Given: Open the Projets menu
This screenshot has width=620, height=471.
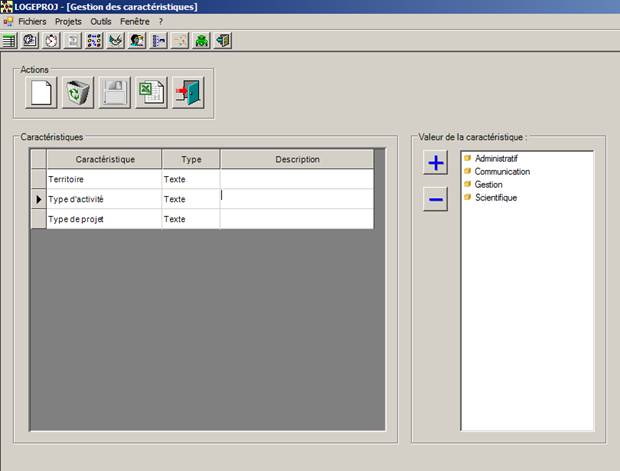Looking at the screenshot, I should pos(68,21).
